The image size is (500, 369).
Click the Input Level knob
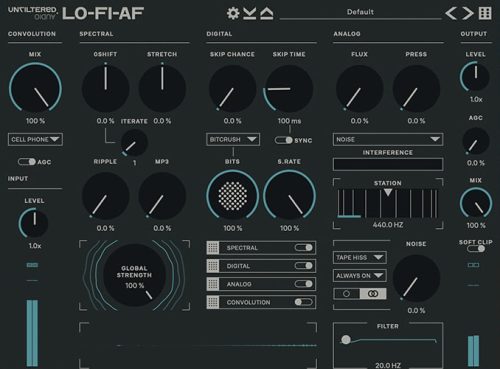[x=34, y=223]
